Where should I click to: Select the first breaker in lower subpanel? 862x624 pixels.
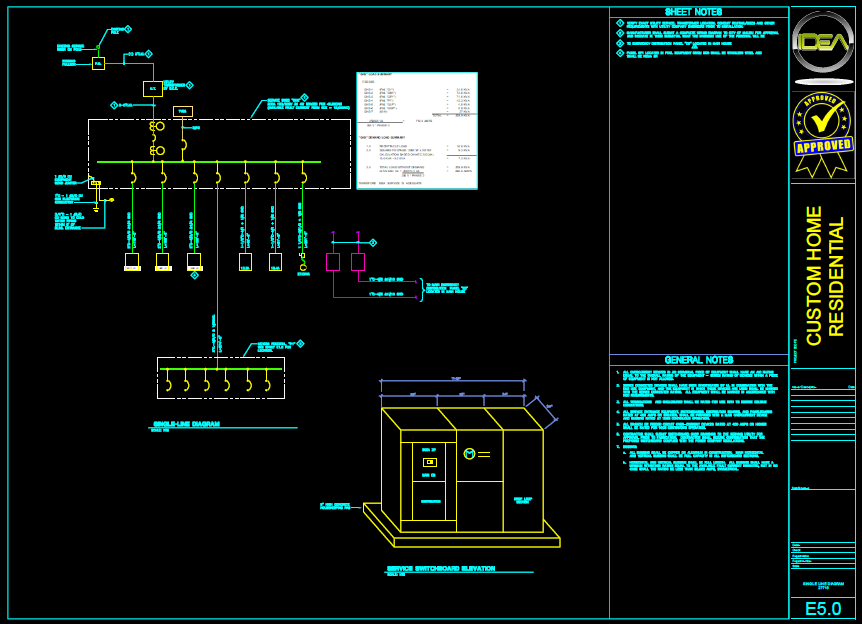[x=168, y=383]
